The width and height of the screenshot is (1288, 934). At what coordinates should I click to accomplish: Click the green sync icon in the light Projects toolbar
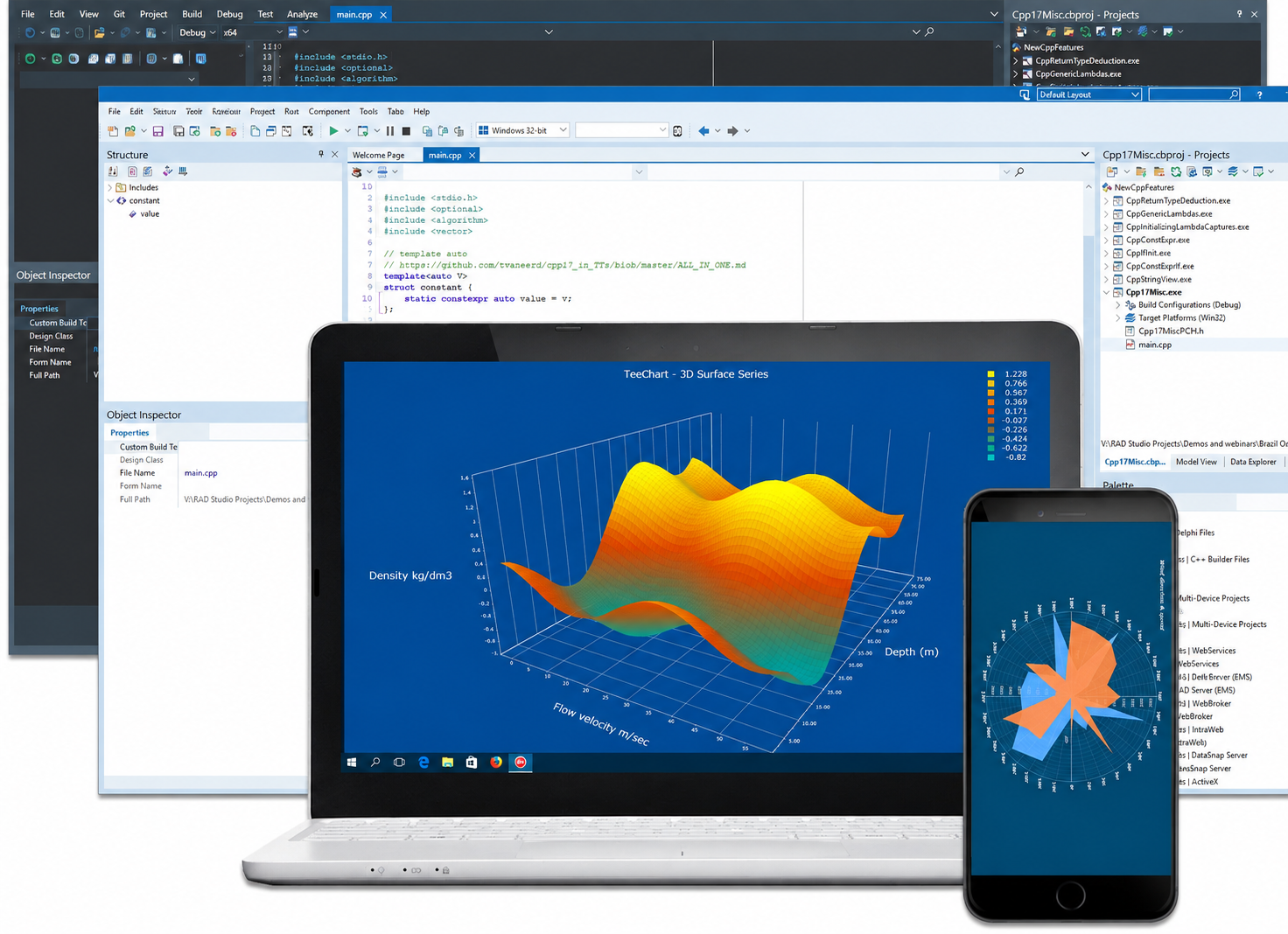(1176, 172)
